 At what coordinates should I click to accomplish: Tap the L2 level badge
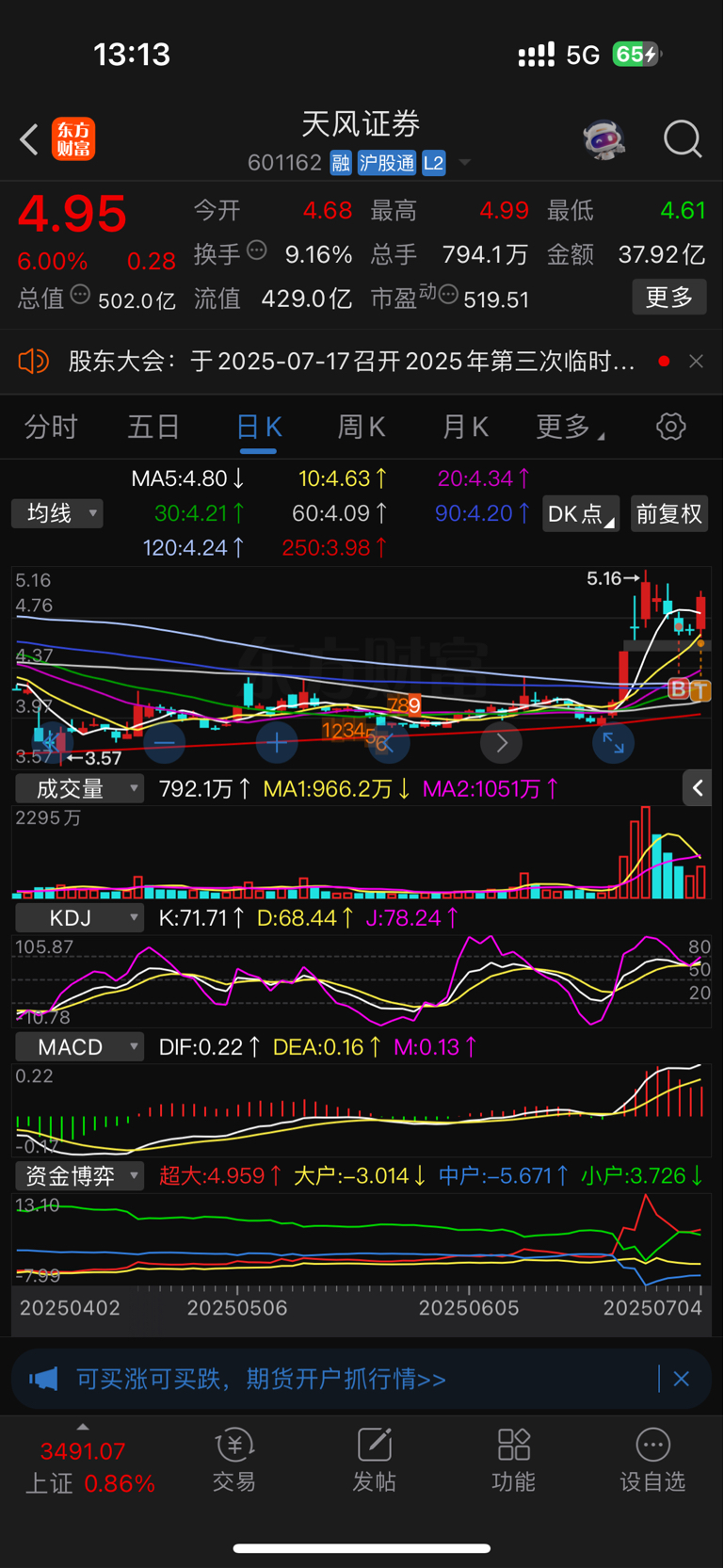(x=433, y=163)
